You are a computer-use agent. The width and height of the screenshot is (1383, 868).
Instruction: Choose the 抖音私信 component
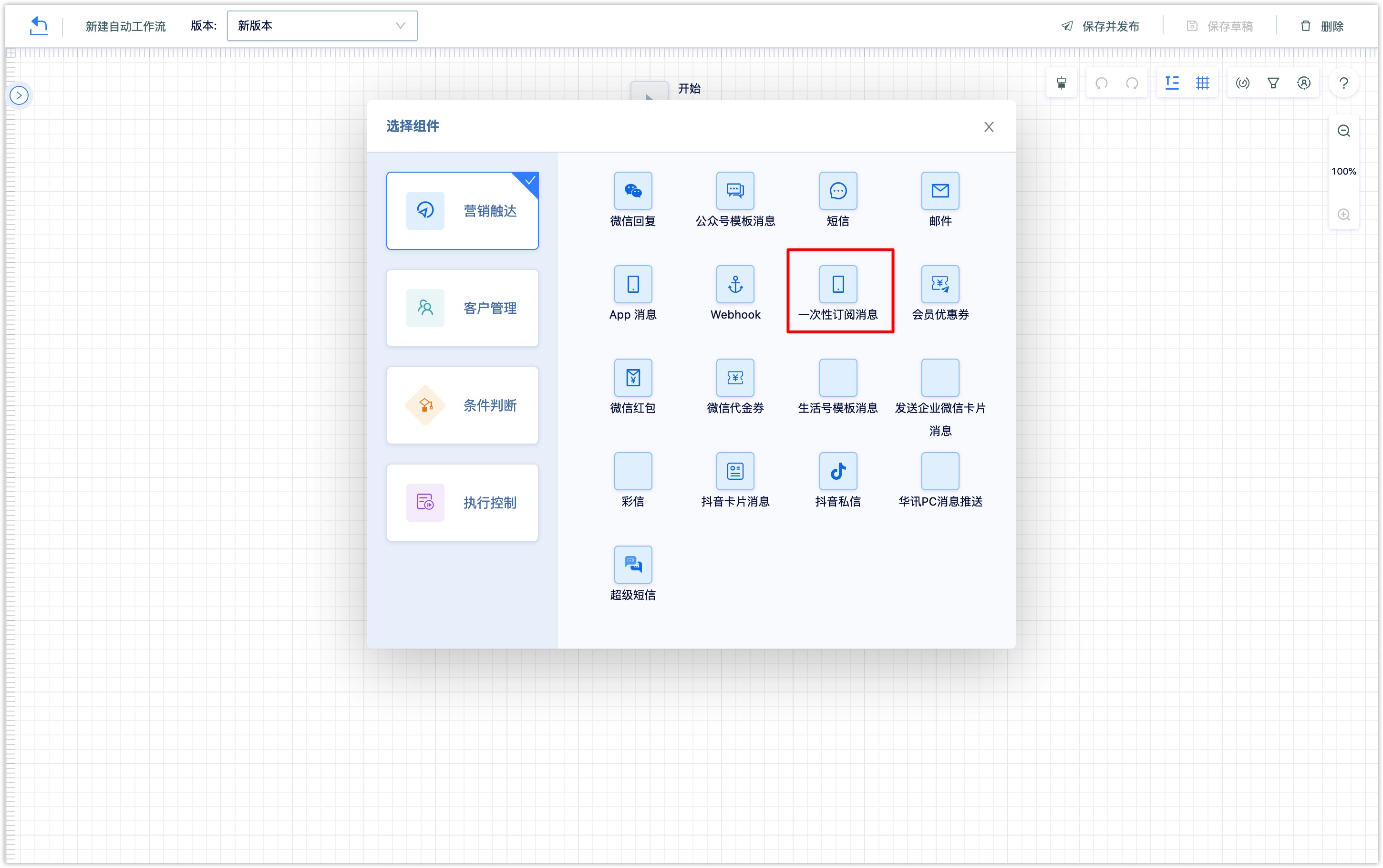coord(838,481)
